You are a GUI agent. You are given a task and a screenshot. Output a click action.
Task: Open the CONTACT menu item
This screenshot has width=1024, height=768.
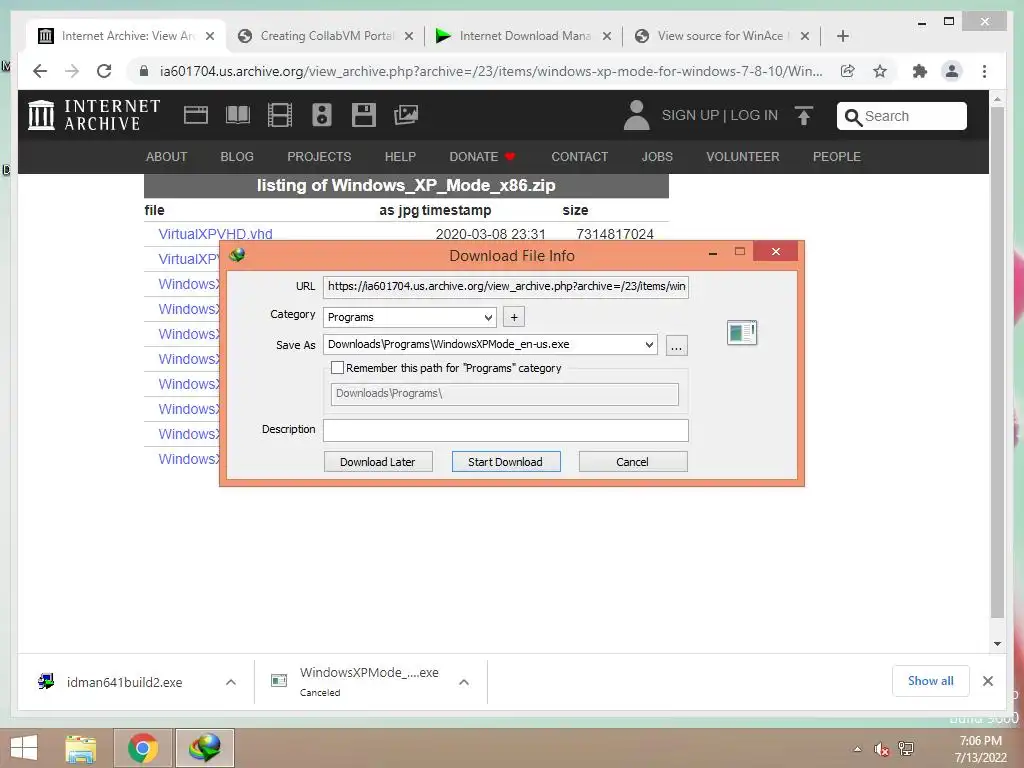click(x=580, y=157)
